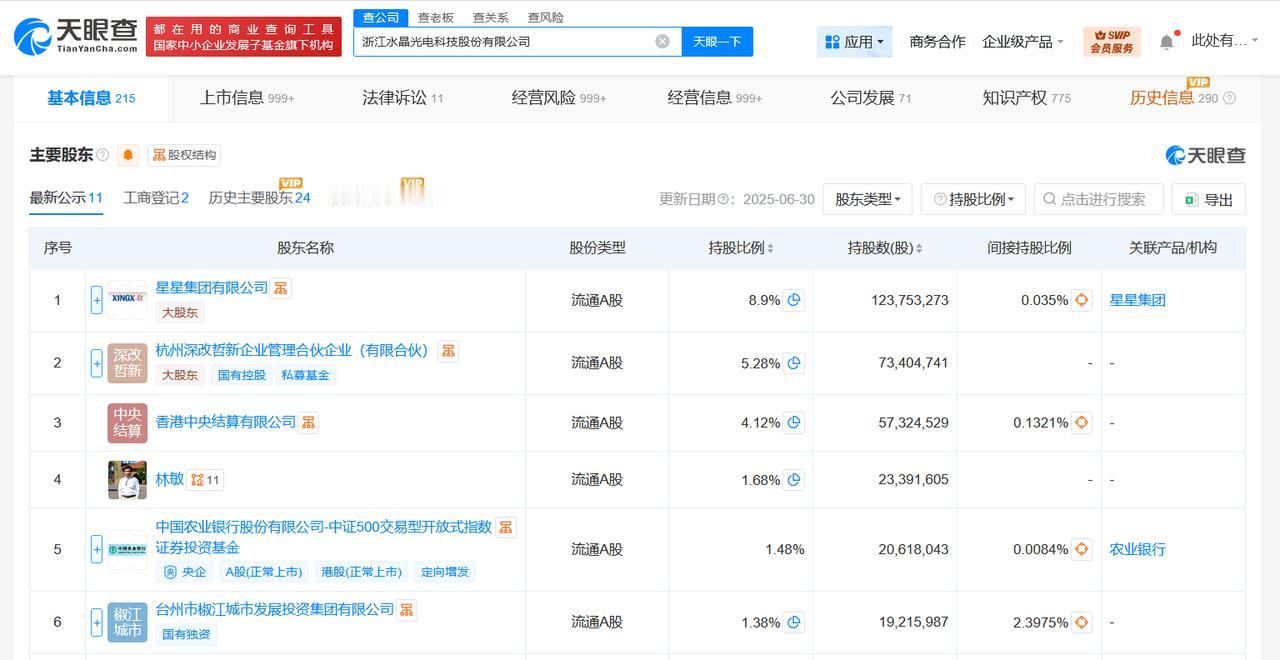Image resolution: width=1280 pixels, height=660 pixels.
Task: Click indirect holding icon next to 0.0084%
Action: click(1082, 549)
